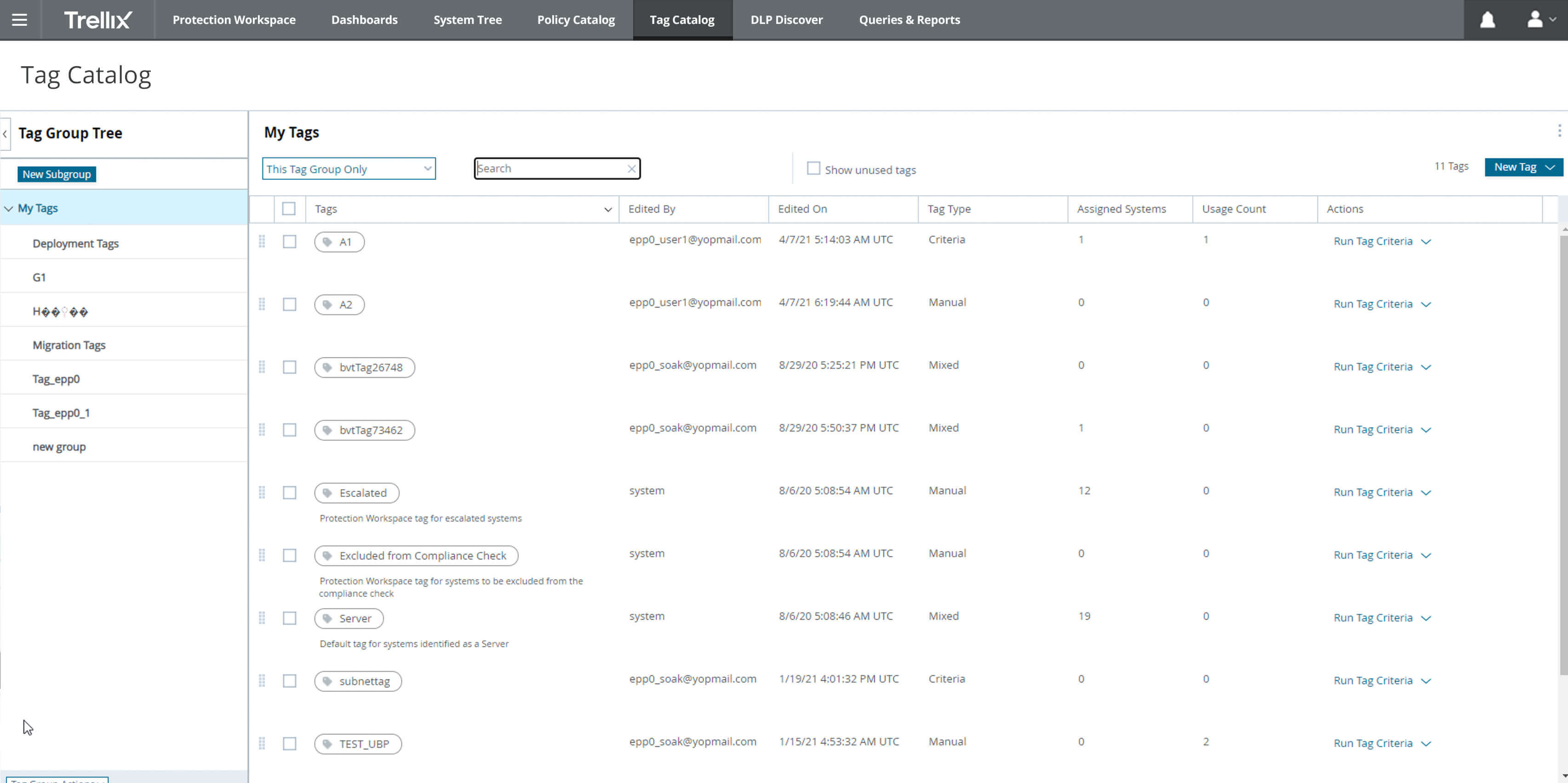Navigate to DLP Discover tab
The height and width of the screenshot is (783, 1568).
(x=786, y=19)
